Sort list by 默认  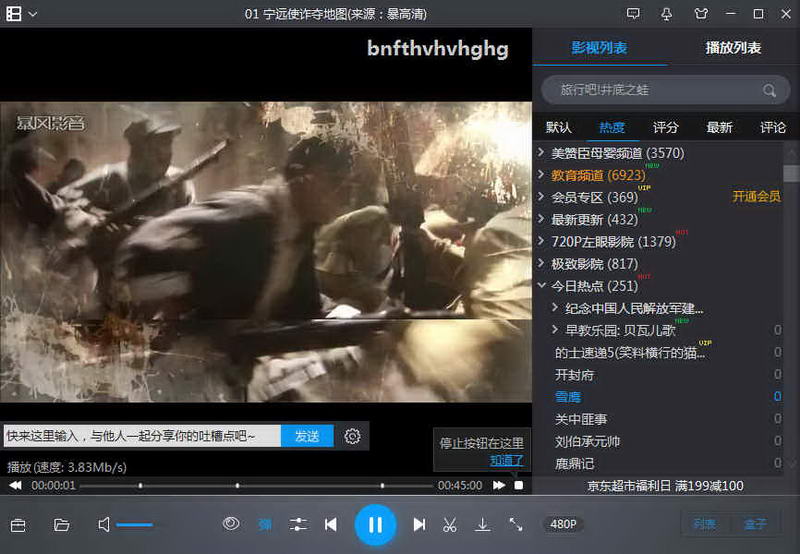tap(559, 127)
